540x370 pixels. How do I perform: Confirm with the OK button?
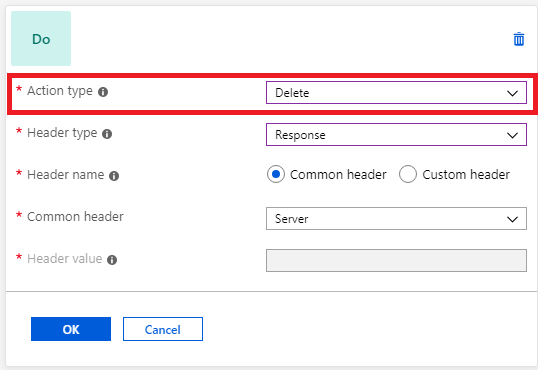71,329
